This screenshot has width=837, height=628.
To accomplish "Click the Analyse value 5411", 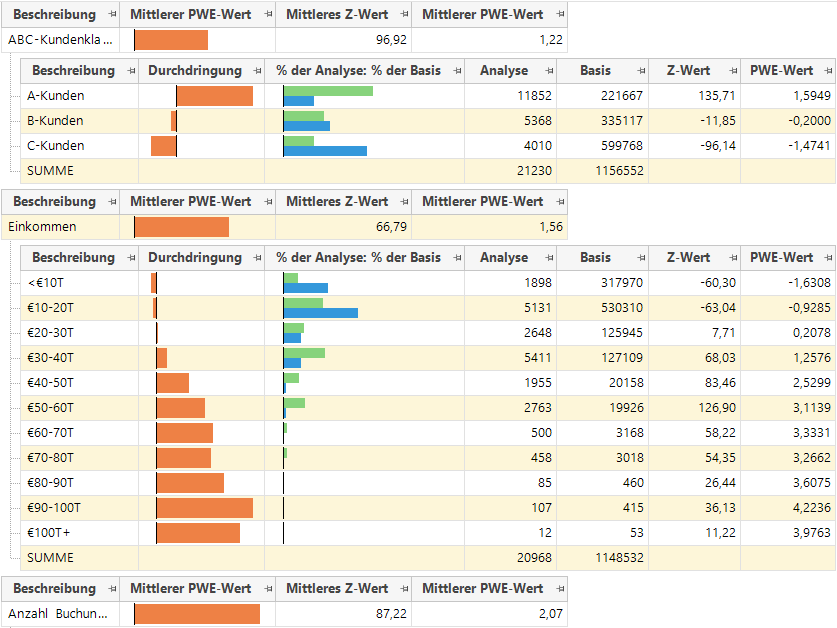I will [x=538, y=358].
